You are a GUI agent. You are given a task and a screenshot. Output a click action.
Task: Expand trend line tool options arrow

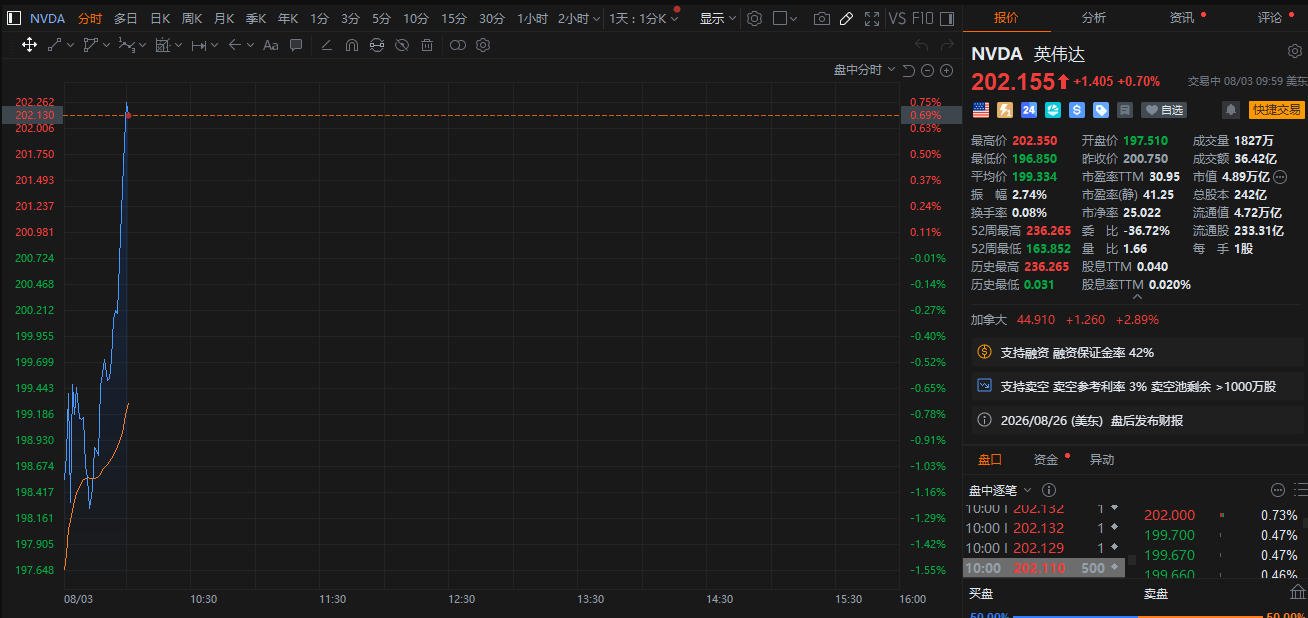click(70, 45)
